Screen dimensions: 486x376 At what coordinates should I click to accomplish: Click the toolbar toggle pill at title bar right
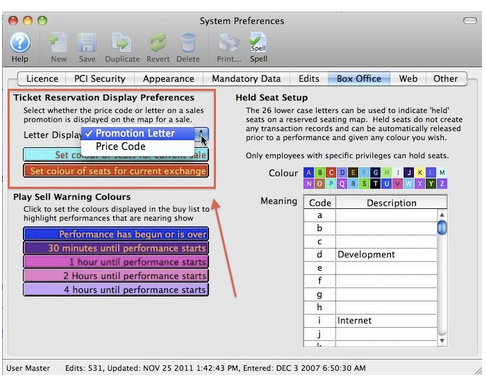coord(470,21)
